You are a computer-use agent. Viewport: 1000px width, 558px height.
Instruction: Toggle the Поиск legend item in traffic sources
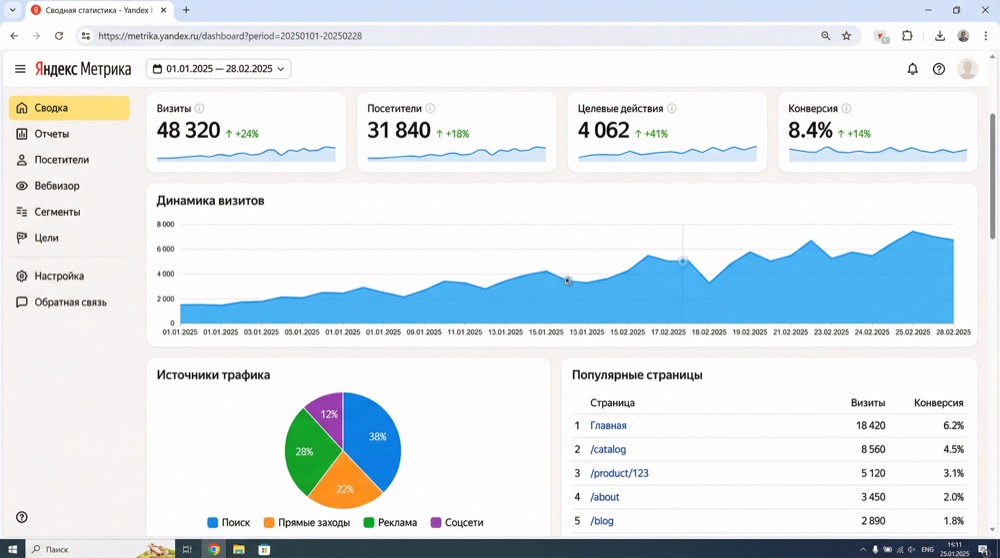tap(229, 522)
